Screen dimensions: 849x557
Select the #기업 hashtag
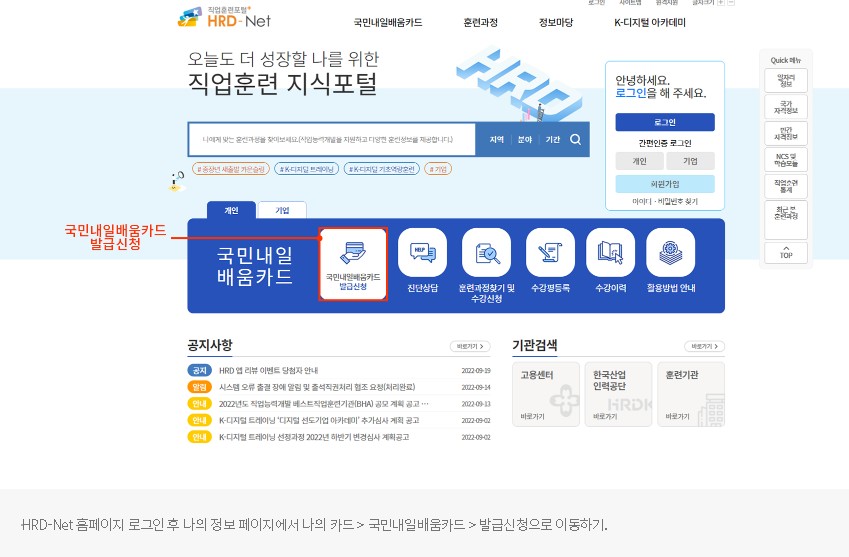coord(438,169)
